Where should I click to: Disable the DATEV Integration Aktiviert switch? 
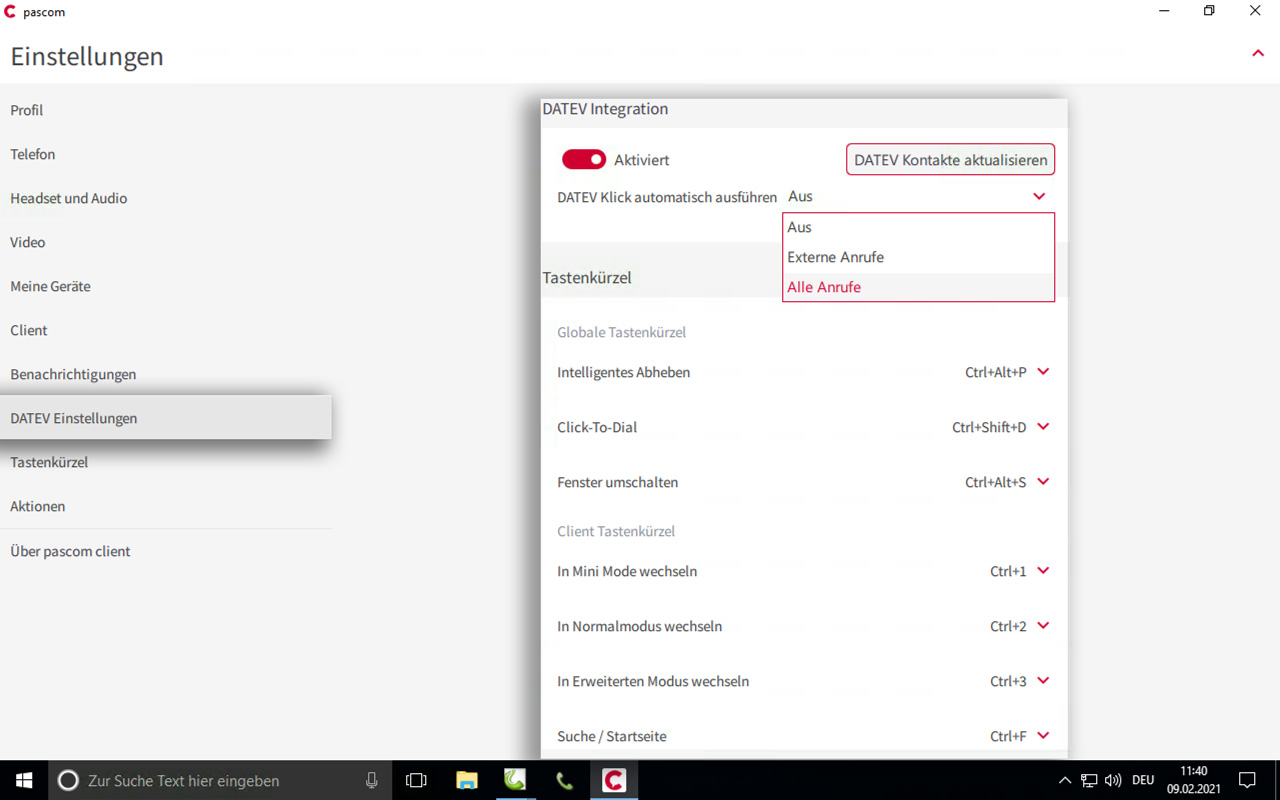tap(584, 159)
